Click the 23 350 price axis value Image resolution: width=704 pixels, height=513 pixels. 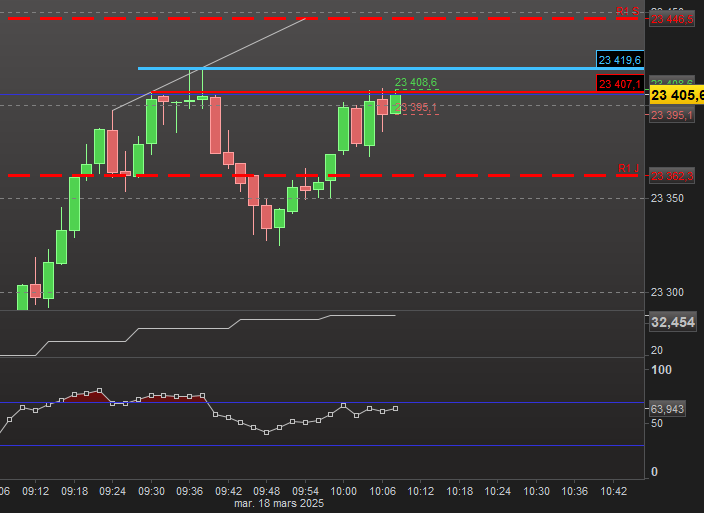(667, 198)
